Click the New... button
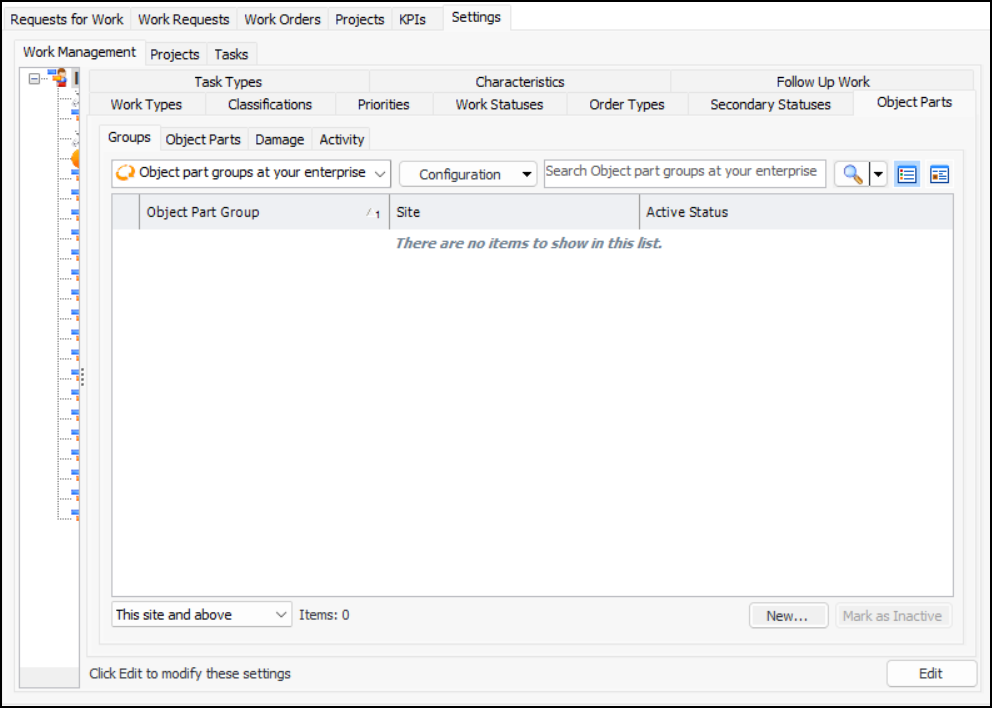992x708 pixels. coord(788,615)
